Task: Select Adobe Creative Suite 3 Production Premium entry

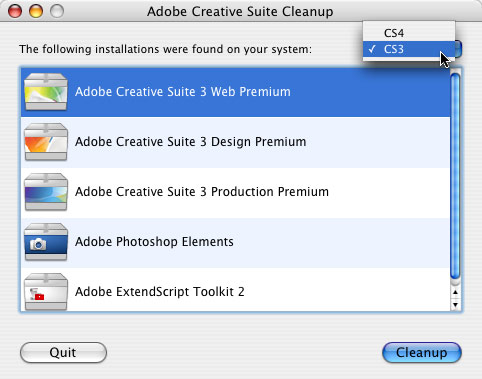Action: [235, 193]
